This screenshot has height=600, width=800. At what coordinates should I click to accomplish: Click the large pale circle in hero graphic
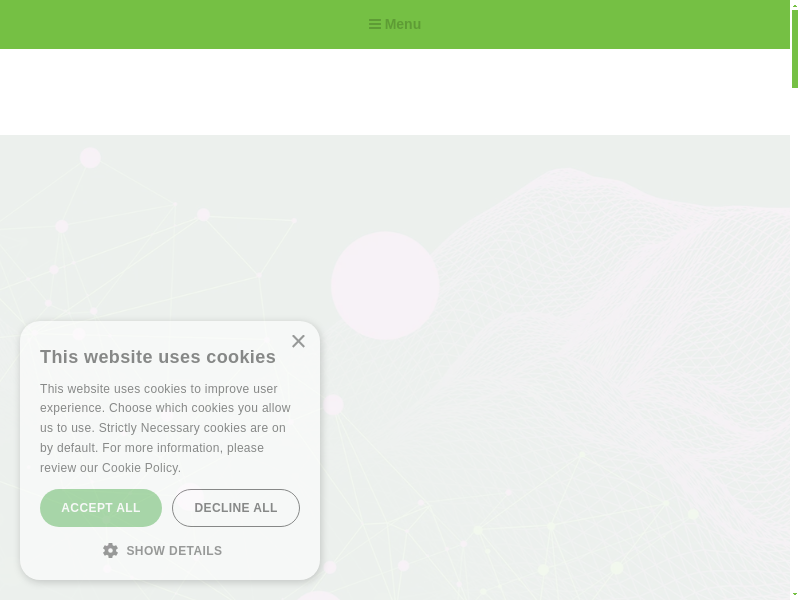tap(385, 285)
